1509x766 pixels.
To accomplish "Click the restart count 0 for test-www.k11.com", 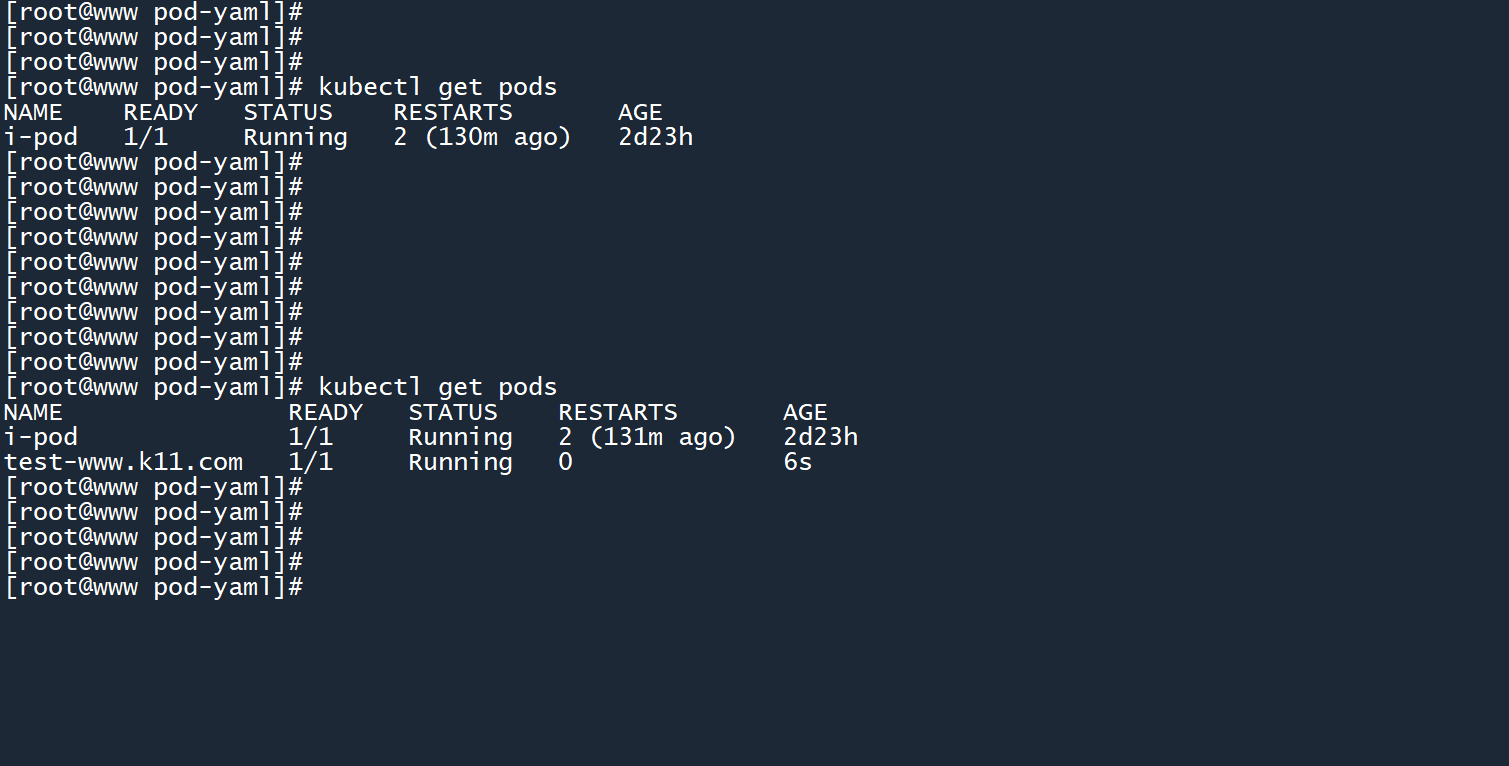I will pyautogui.click(x=566, y=462).
